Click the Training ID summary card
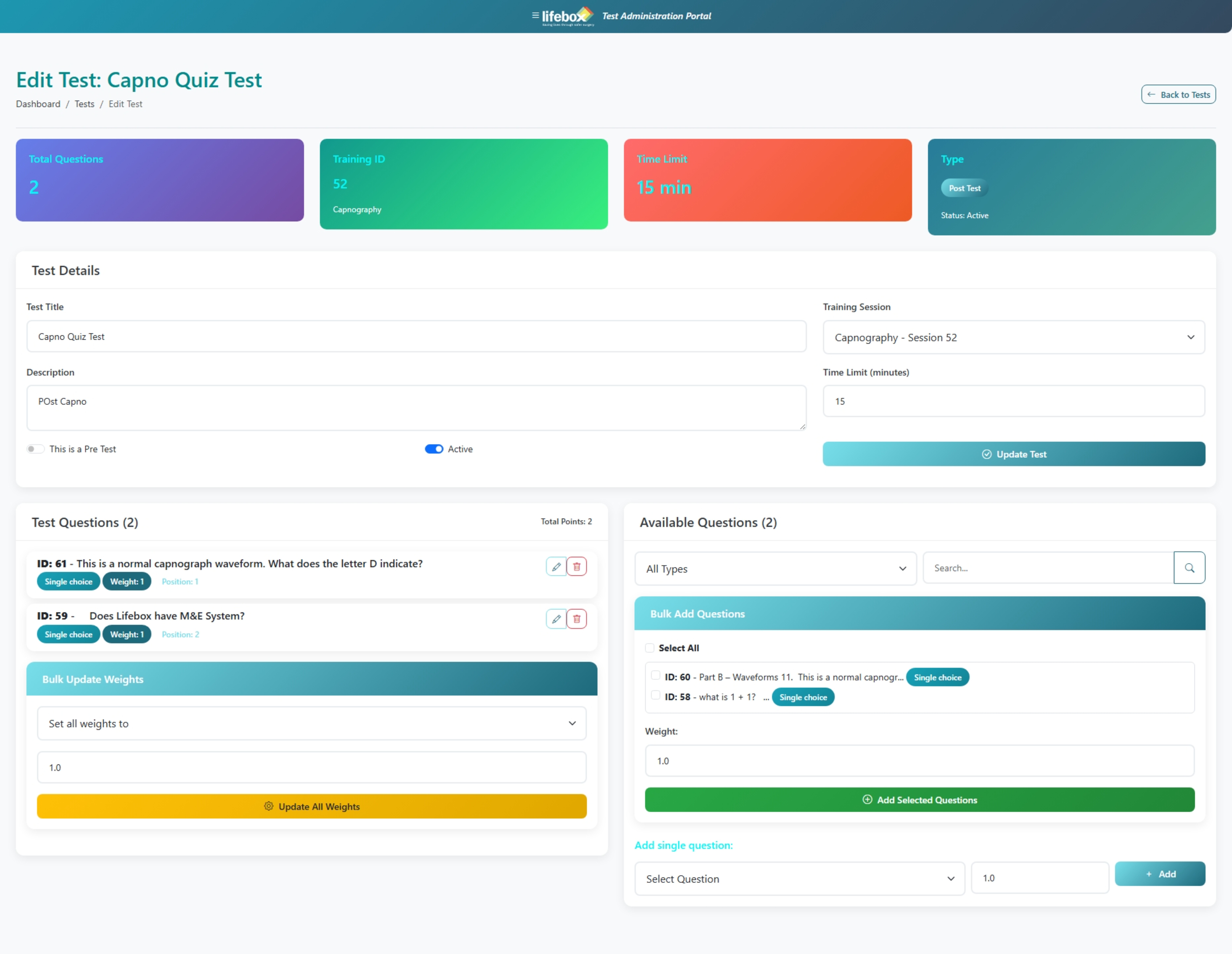The height and width of the screenshot is (954, 1232). [464, 184]
